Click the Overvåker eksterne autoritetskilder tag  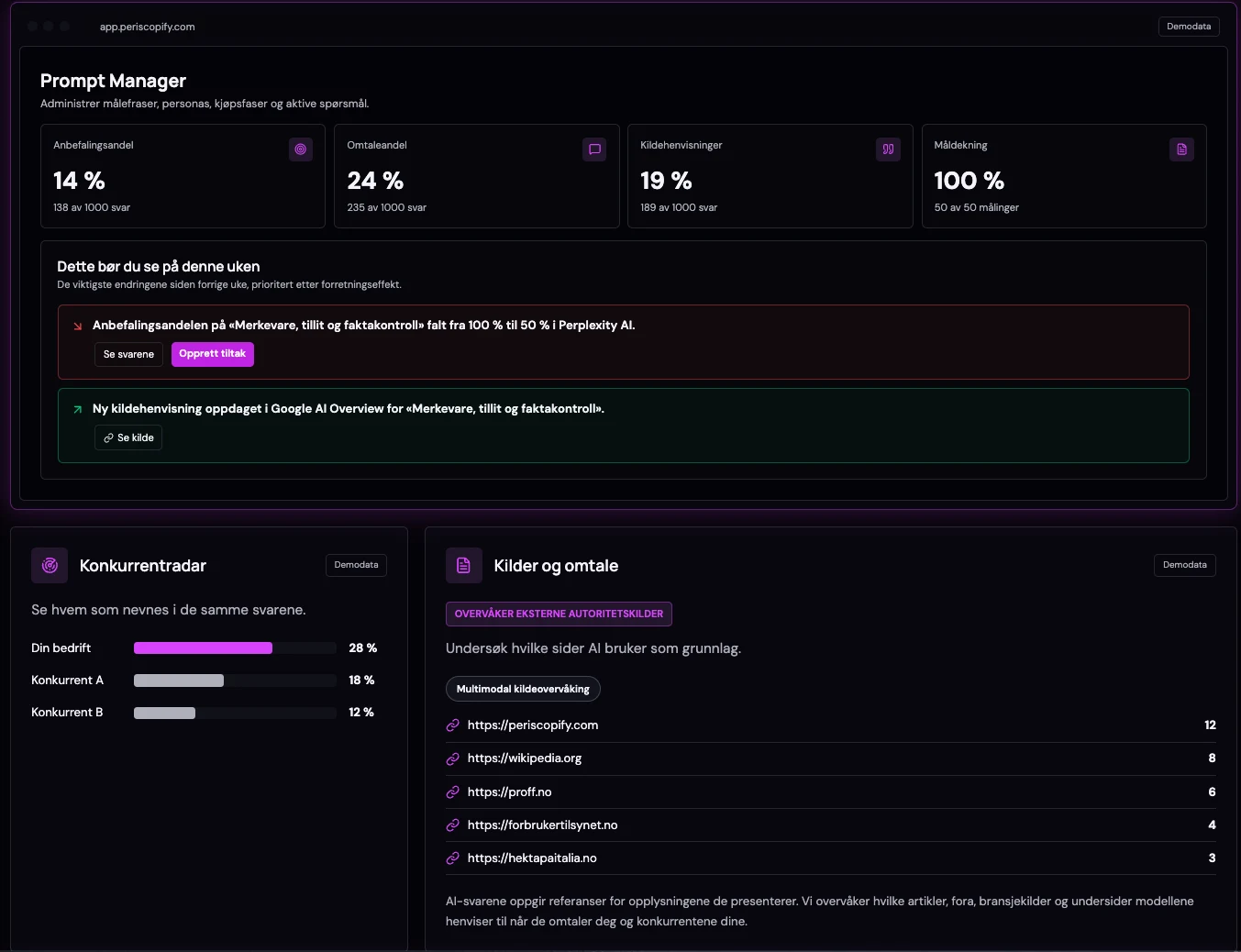coord(559,614)
